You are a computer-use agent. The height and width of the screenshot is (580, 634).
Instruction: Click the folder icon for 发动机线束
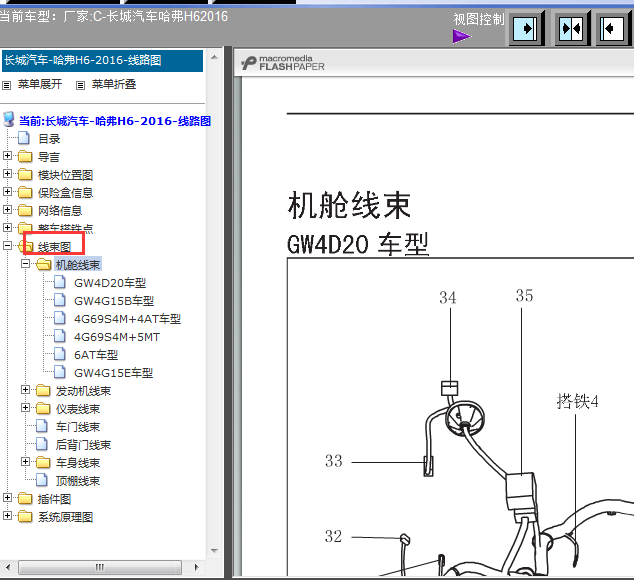tap(43, 391)
